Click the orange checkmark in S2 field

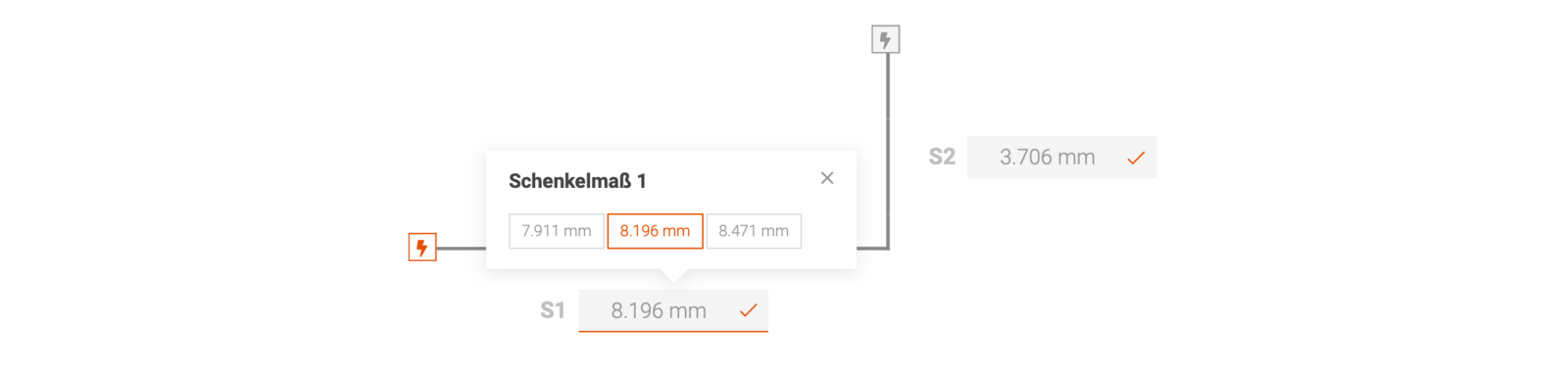tap(1136, 158)
